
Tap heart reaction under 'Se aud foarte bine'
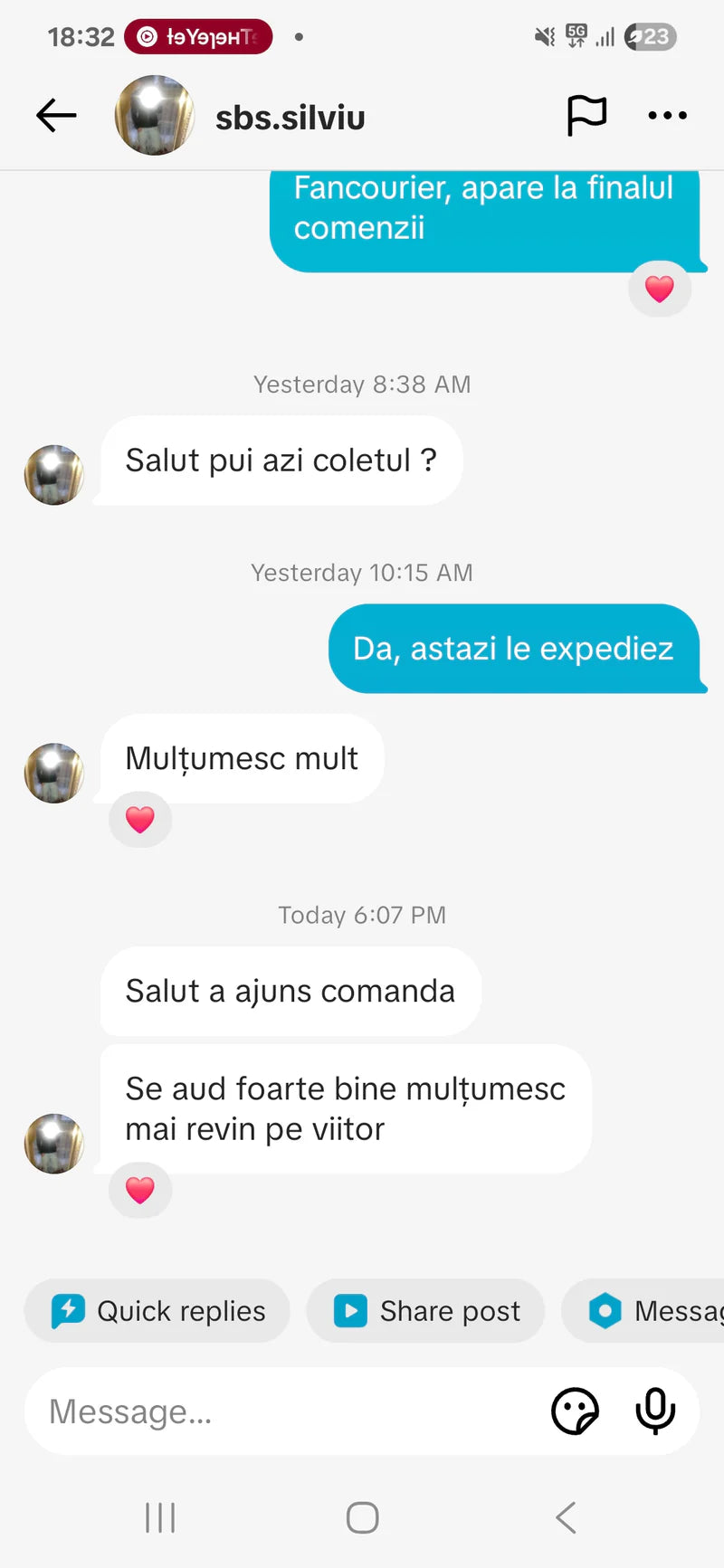point(140,1190)
